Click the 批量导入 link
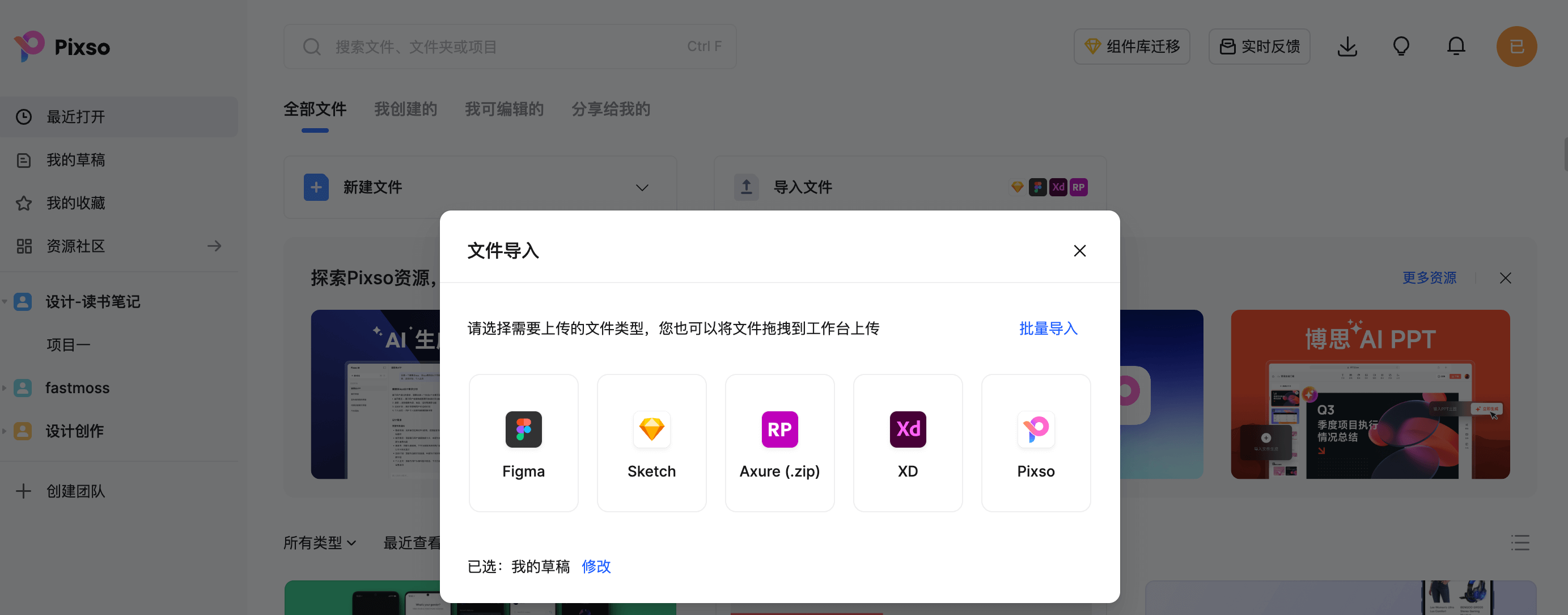The height and width of the screenshot is (615, 1568). pyautogui.click(x=1048, y=328)
